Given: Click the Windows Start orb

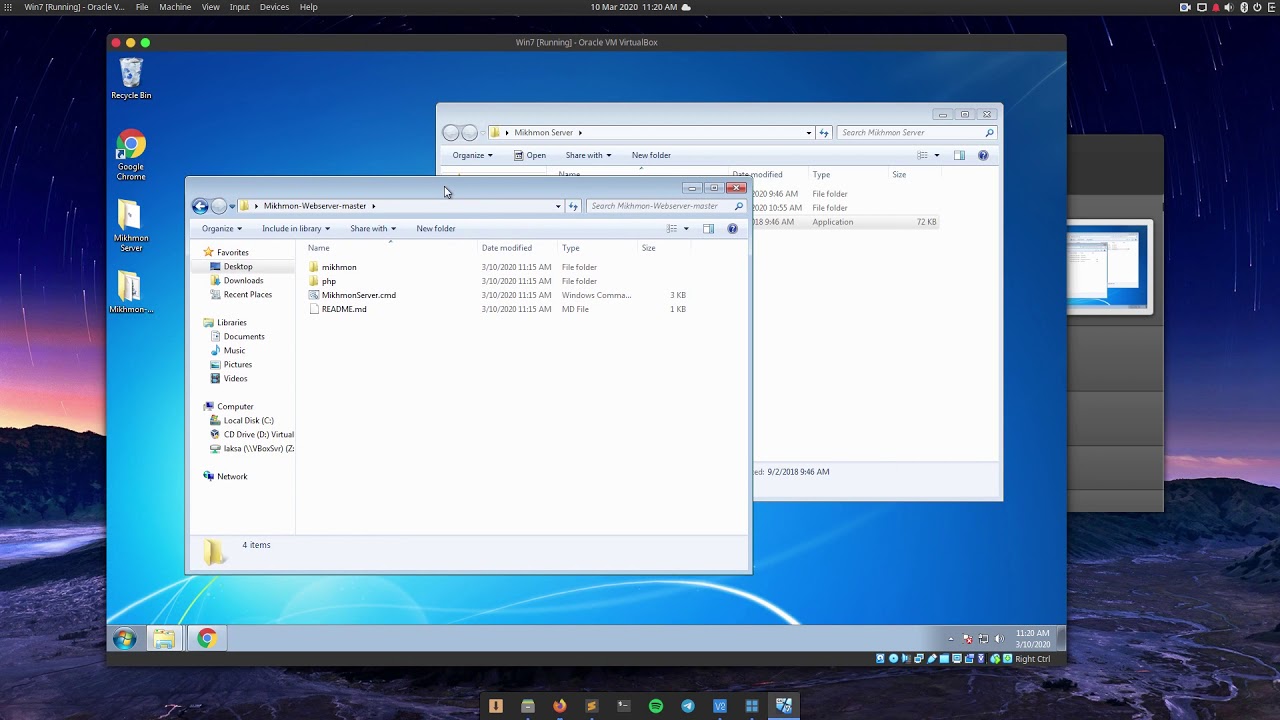Looking at the screenshot, I should point(124,639).
